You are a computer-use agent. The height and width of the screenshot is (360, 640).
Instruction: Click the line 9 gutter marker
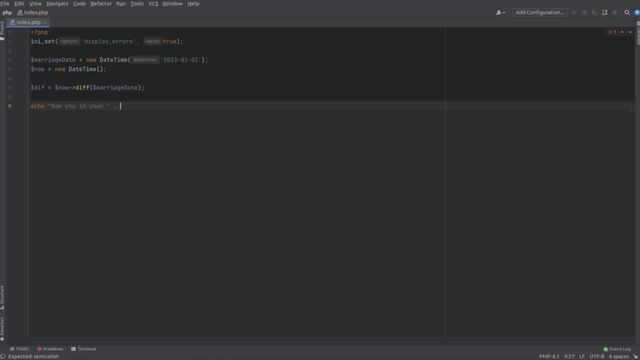click(x=10, y=106)
